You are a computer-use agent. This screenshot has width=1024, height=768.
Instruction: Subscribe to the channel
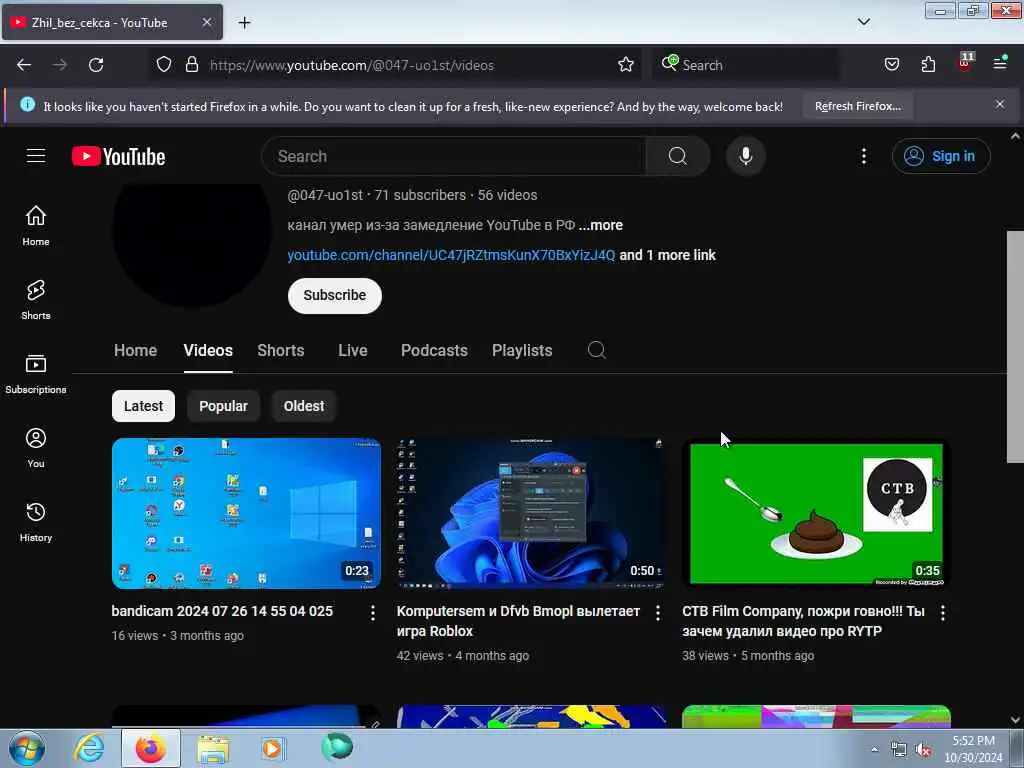(334, 295)
